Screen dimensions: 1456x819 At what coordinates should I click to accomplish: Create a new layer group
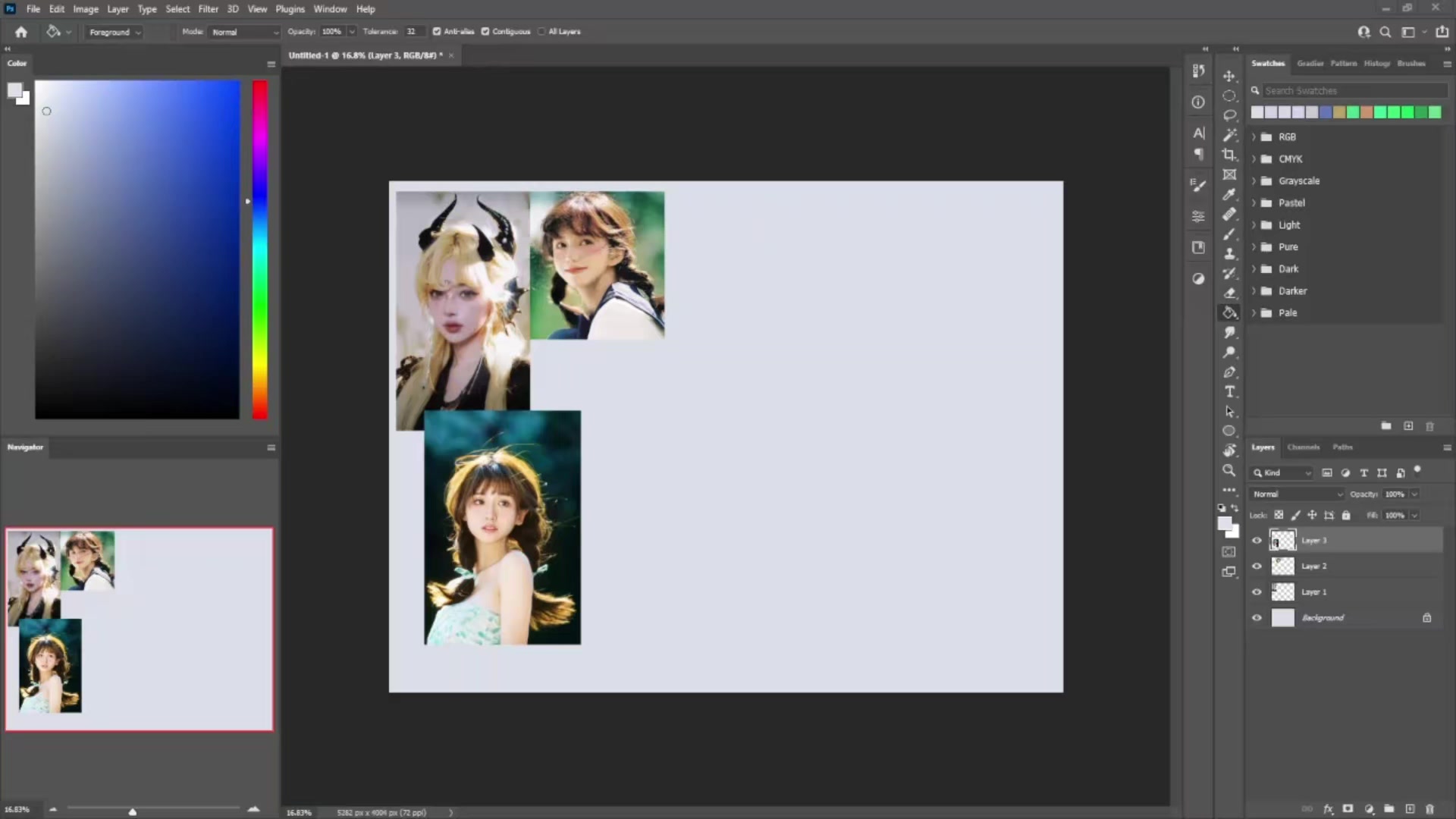[1389, 809]
